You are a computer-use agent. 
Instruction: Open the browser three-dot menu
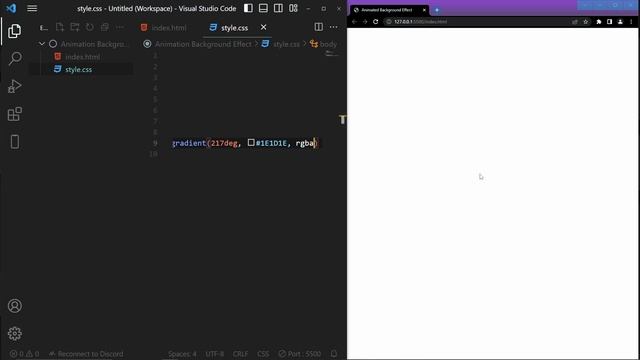[631, 22]
